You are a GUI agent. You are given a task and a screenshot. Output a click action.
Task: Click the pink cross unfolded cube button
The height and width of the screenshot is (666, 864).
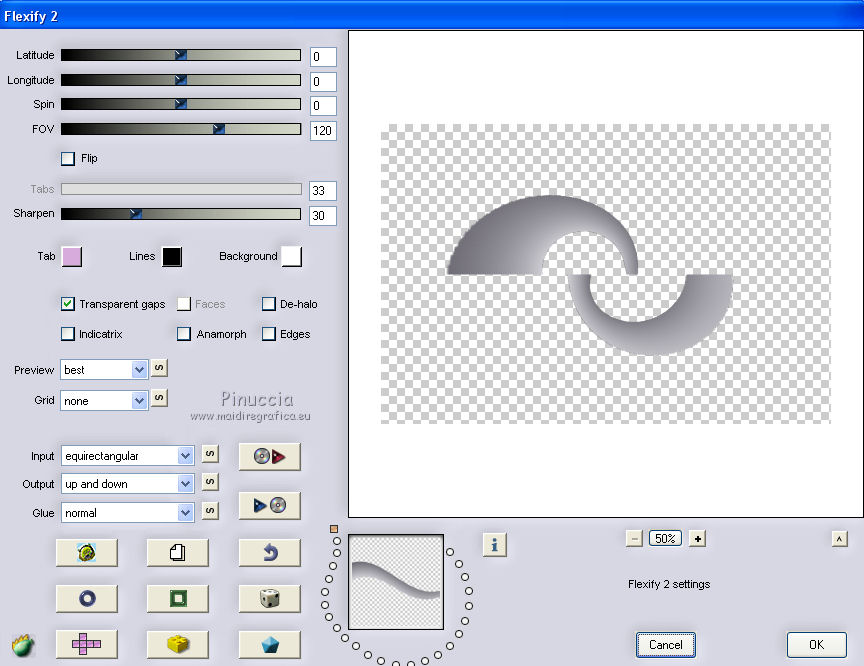[x=87, y=644]
